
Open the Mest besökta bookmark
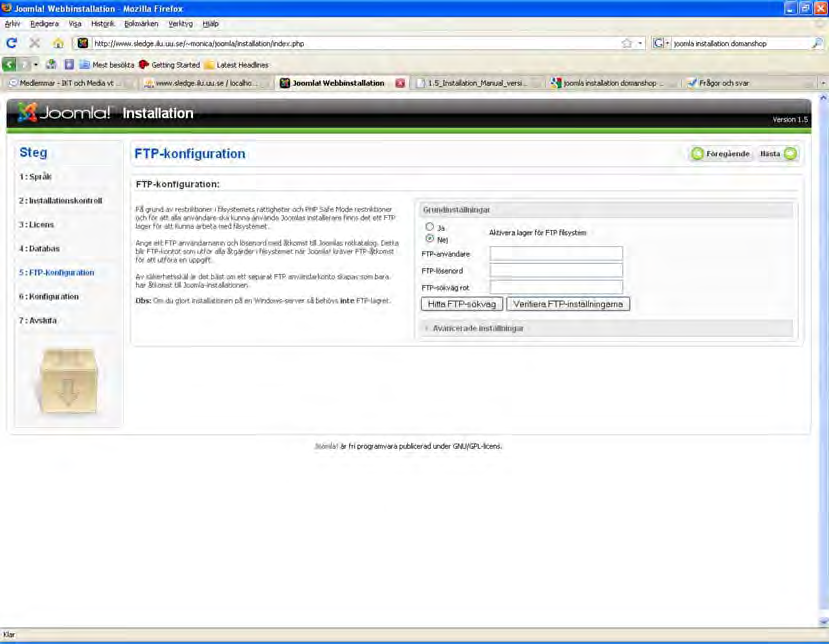point(113,65)
